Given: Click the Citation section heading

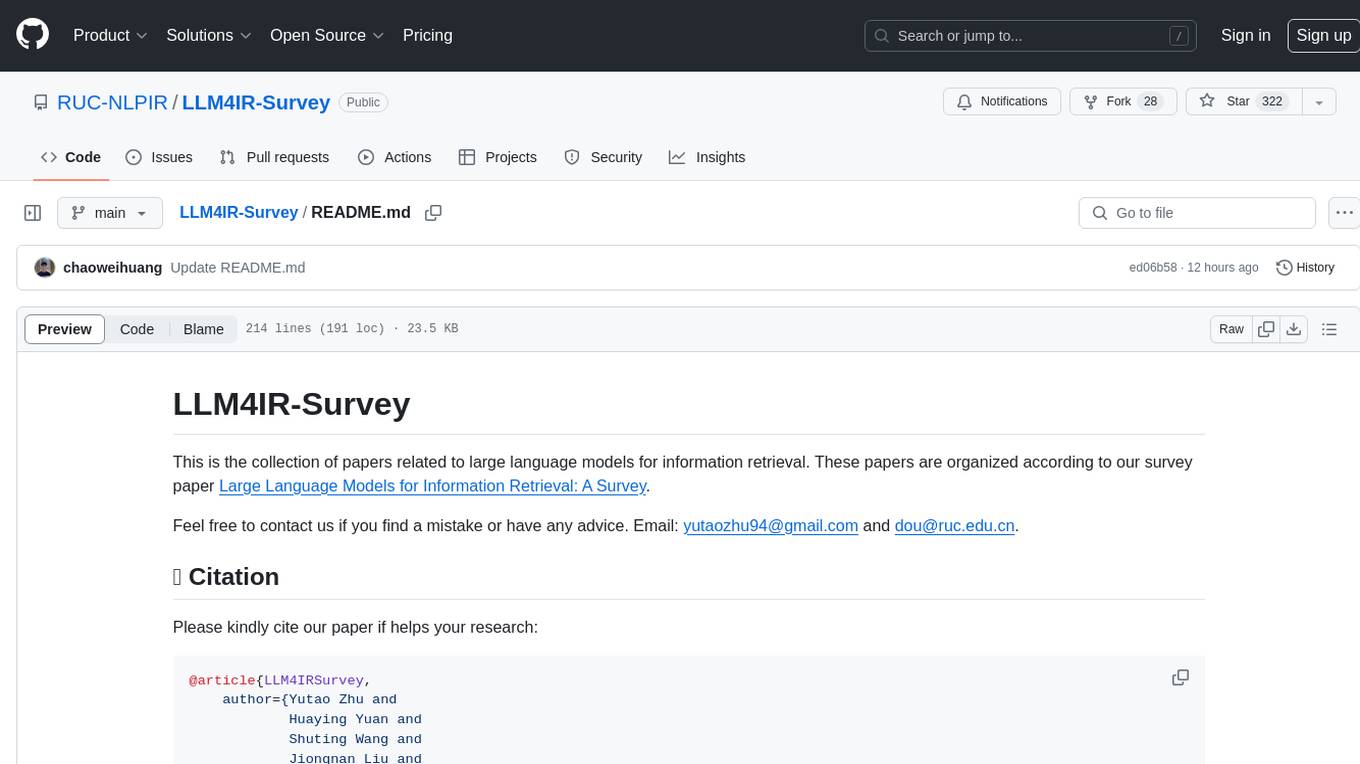Looking at the screenshot, I should pos(226,577).
